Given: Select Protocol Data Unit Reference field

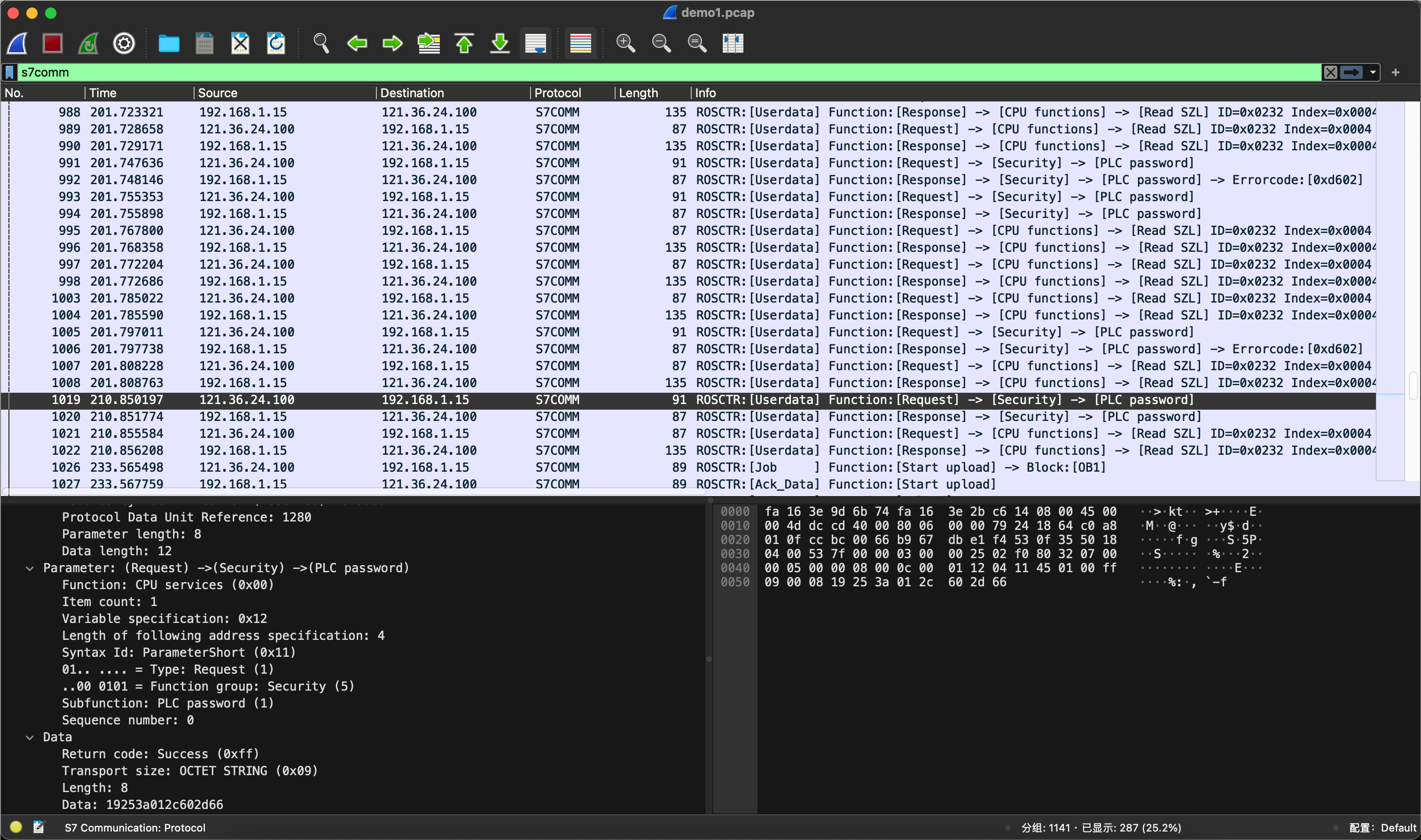Looking at the screenshot, I should pos(186,517).
